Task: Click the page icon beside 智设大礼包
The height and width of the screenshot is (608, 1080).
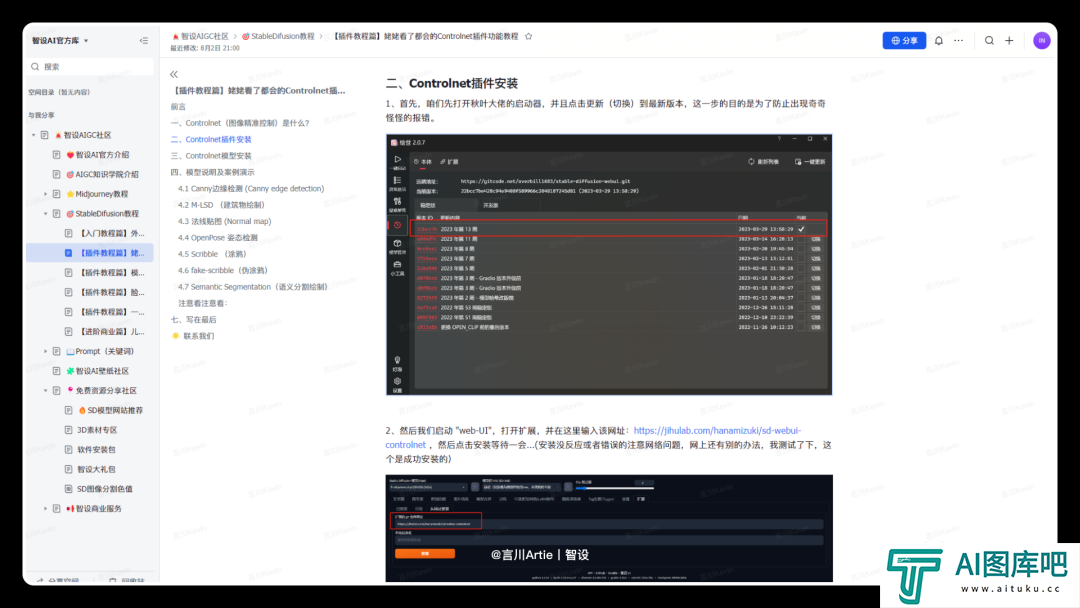Action: (68, 469)
